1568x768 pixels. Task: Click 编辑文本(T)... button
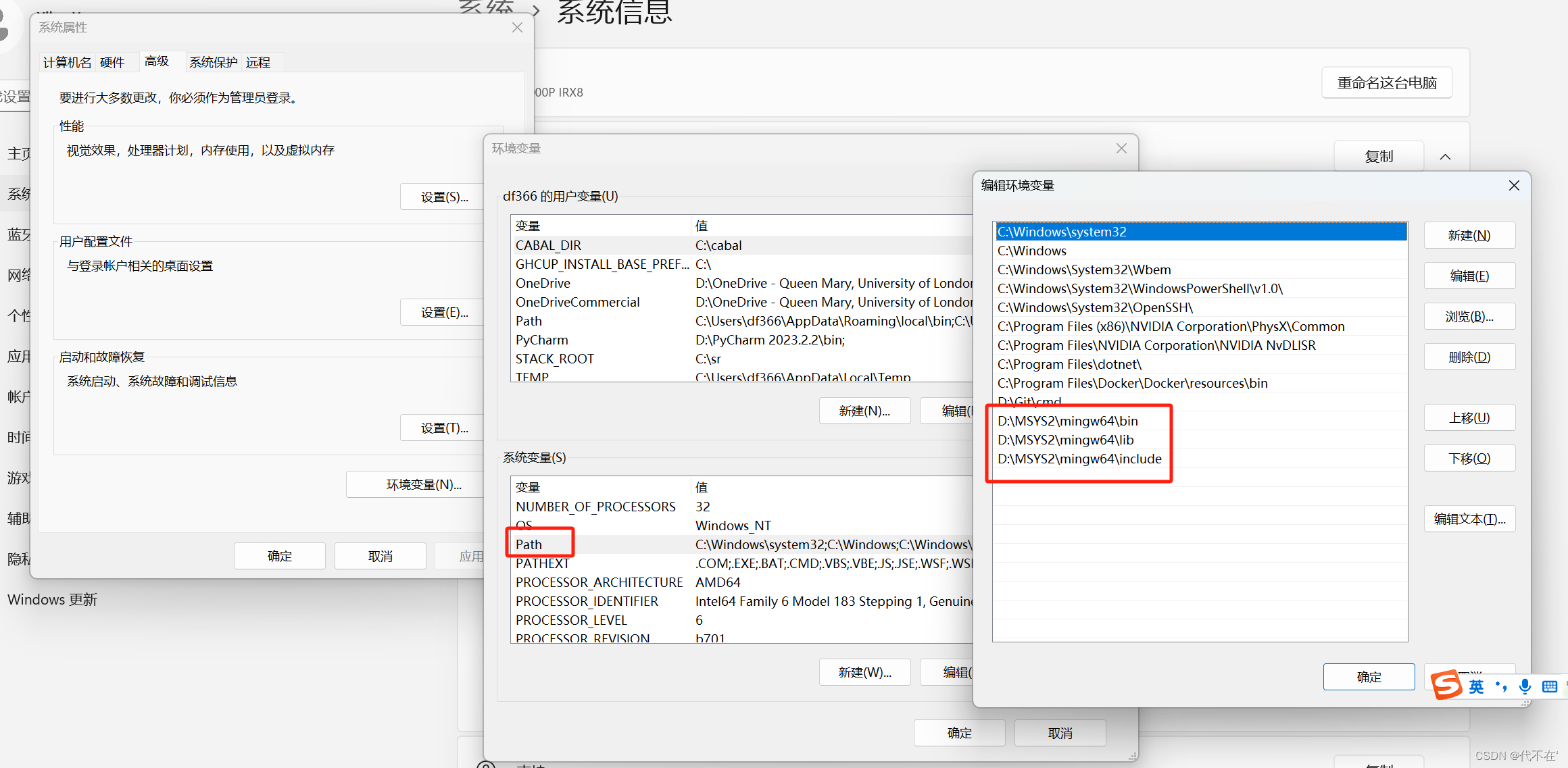(x=1469, y=519)
